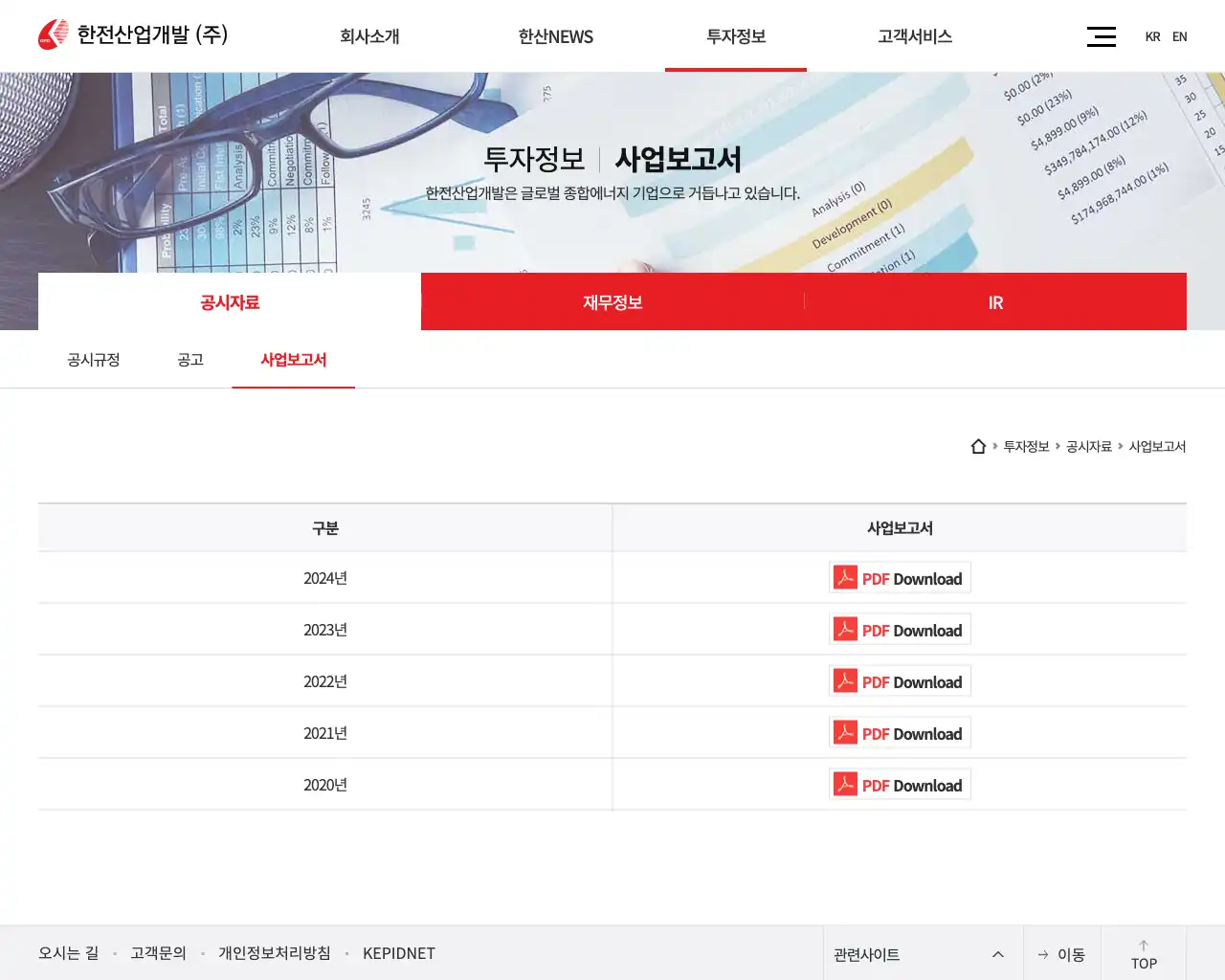Viewport: 1225px width, 980px height.
Task: Open the 개인정보처리방침 page
Action: 275,953
